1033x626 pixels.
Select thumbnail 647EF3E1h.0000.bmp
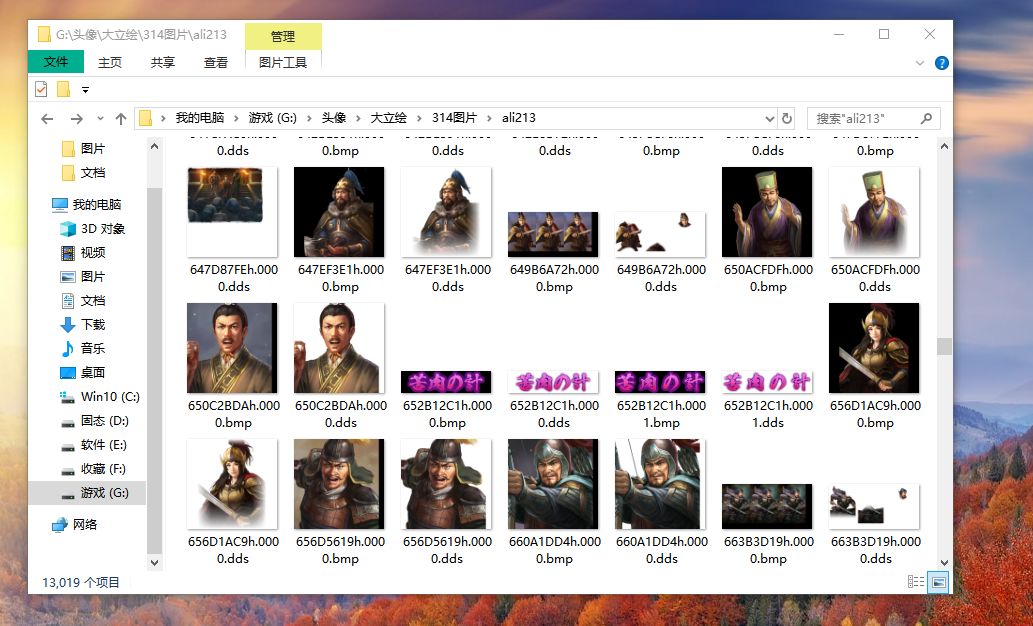coord(339,212)
